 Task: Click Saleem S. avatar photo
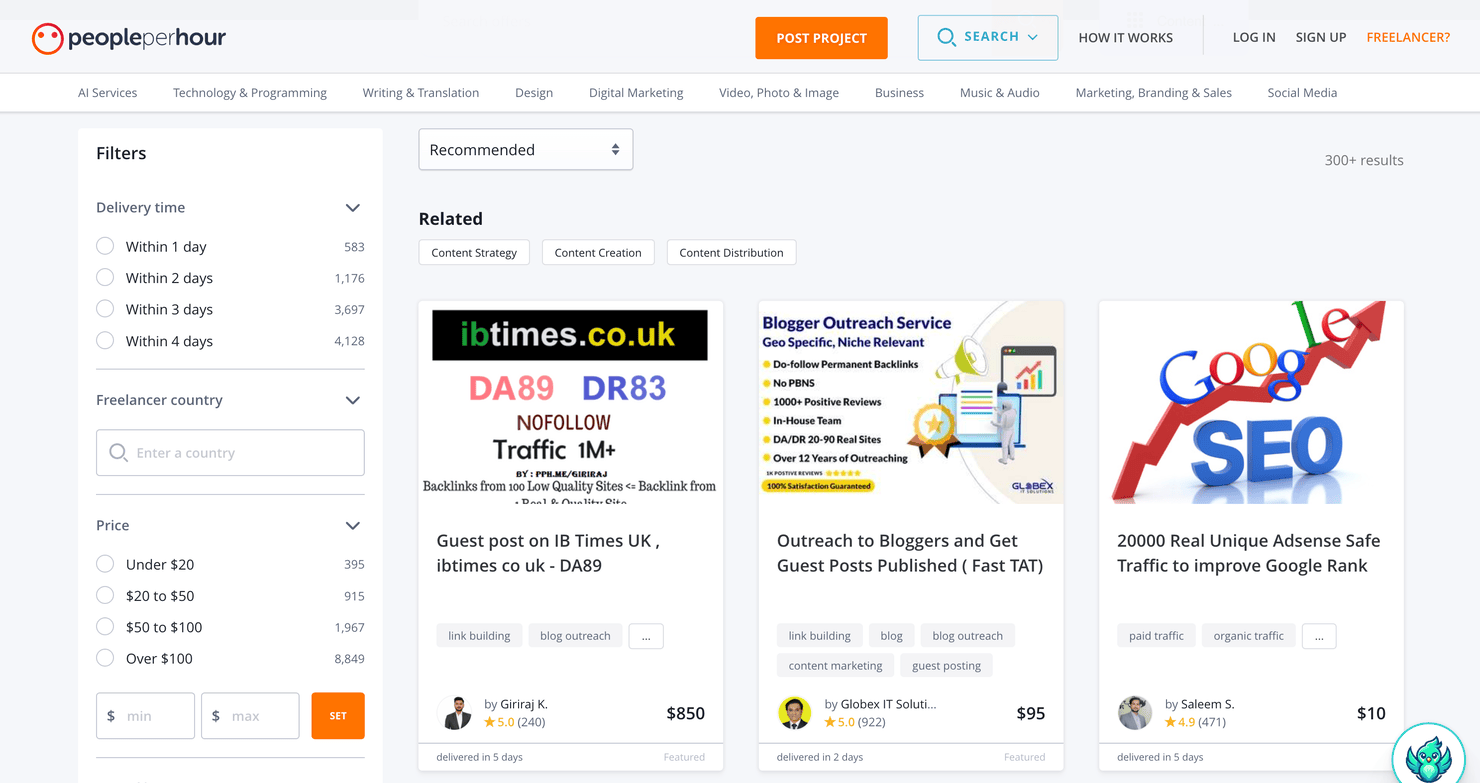point(1135,713)
